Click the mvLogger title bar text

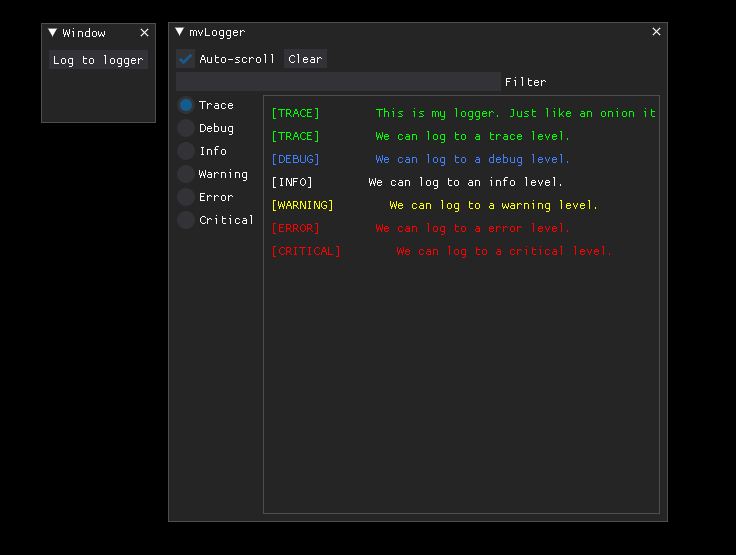[x=217, y=32]
